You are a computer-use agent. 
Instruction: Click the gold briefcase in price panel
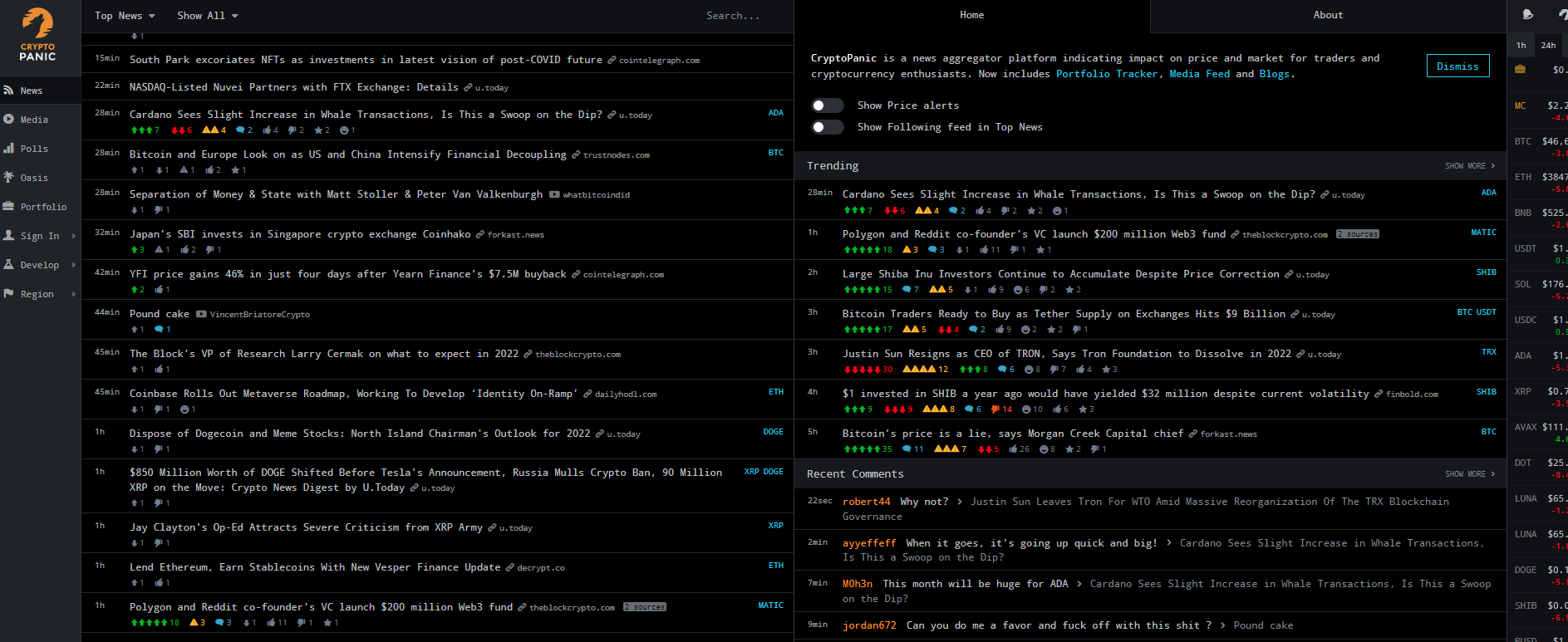[x=1520, y=69]
